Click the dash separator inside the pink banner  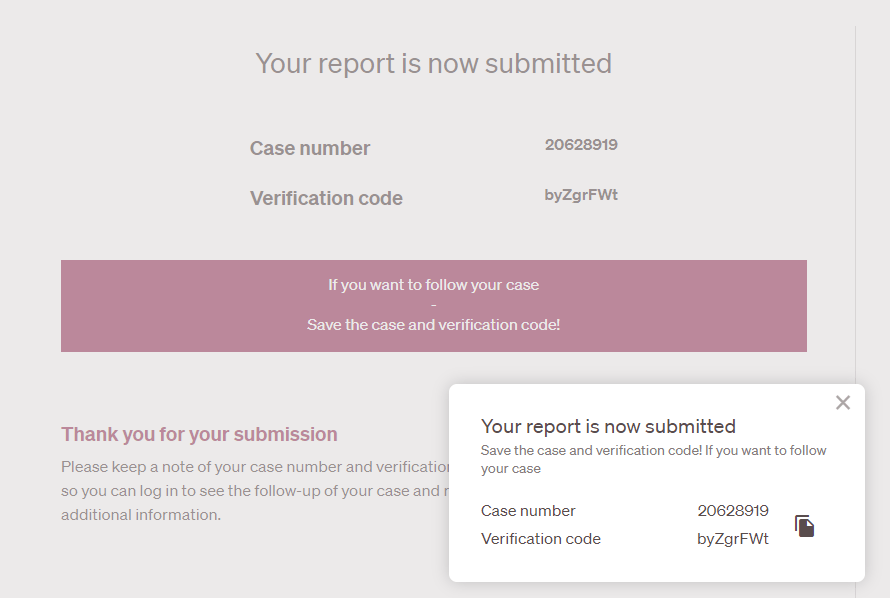pos(433,305)
